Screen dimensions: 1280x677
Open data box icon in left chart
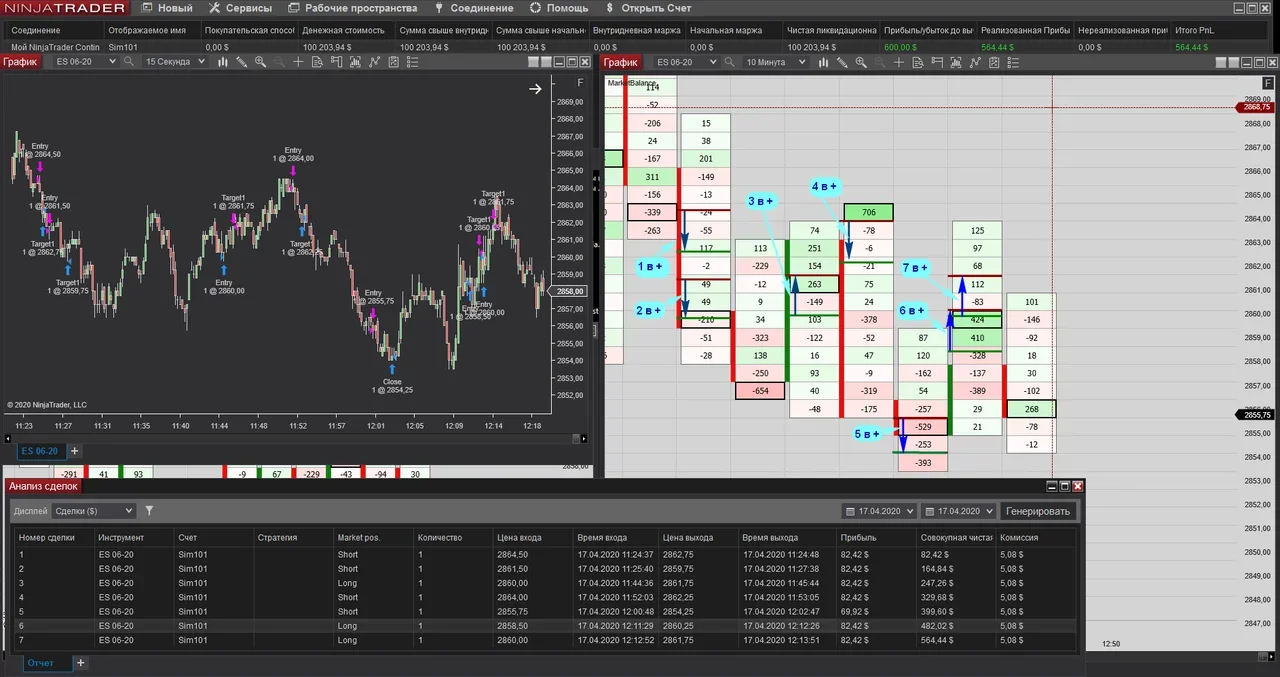point(317,62)
